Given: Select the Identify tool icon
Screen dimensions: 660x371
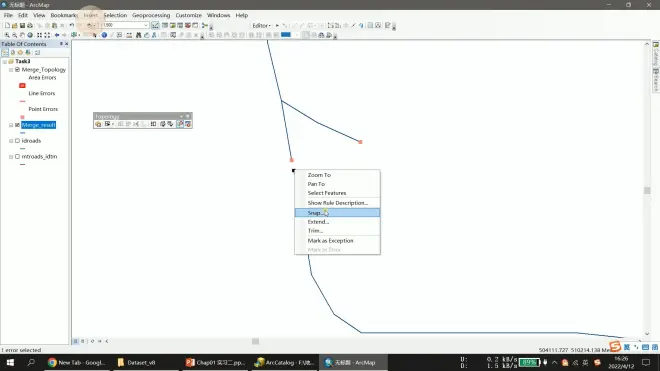Looking at the screenshot, I should point(104,35).
